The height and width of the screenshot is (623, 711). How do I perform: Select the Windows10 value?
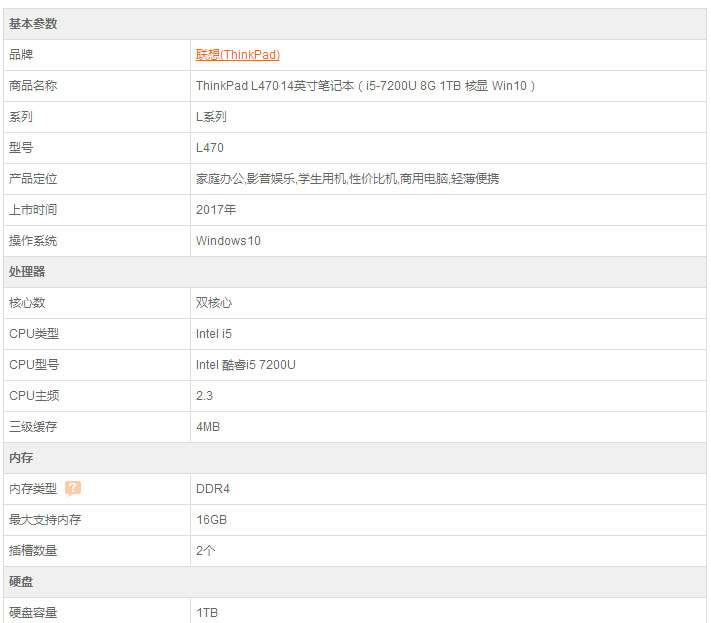click(x=228, y=241)
